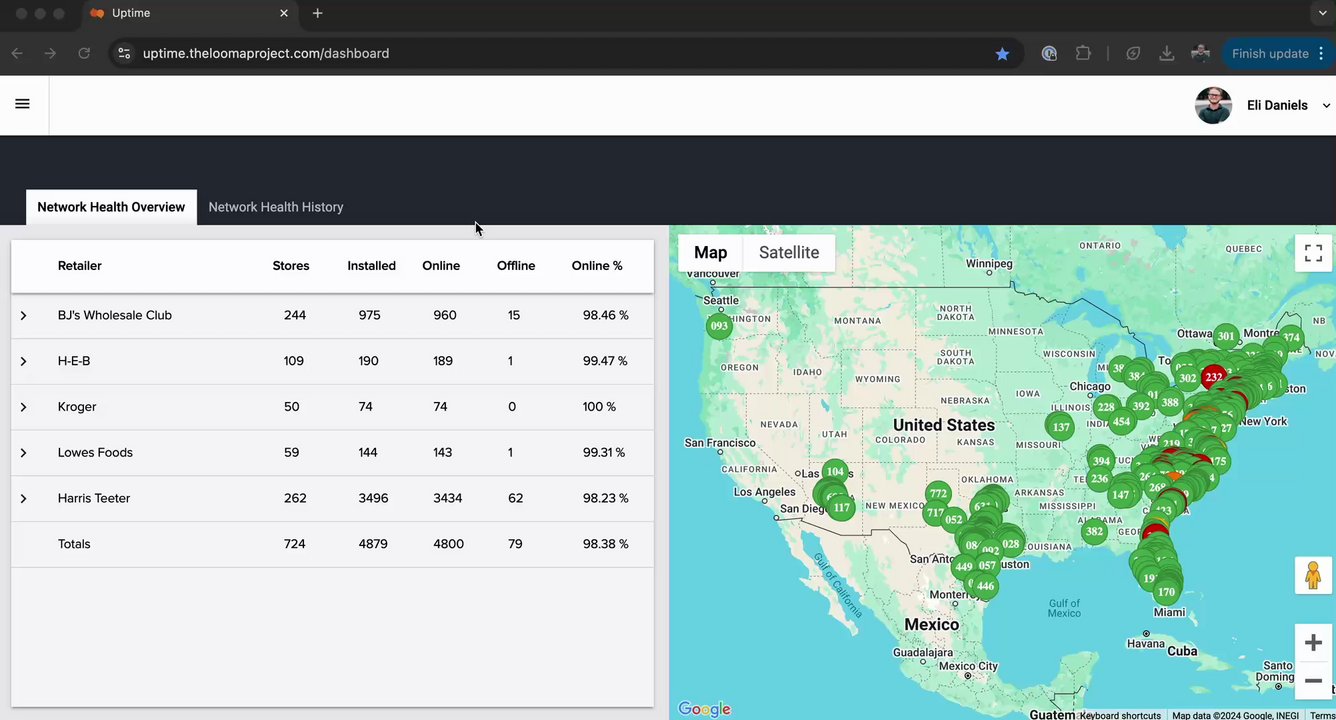Screen dimensions: 1336x720
Task: Expand the Kroger retailer row
Action: (x=23, y=407)
